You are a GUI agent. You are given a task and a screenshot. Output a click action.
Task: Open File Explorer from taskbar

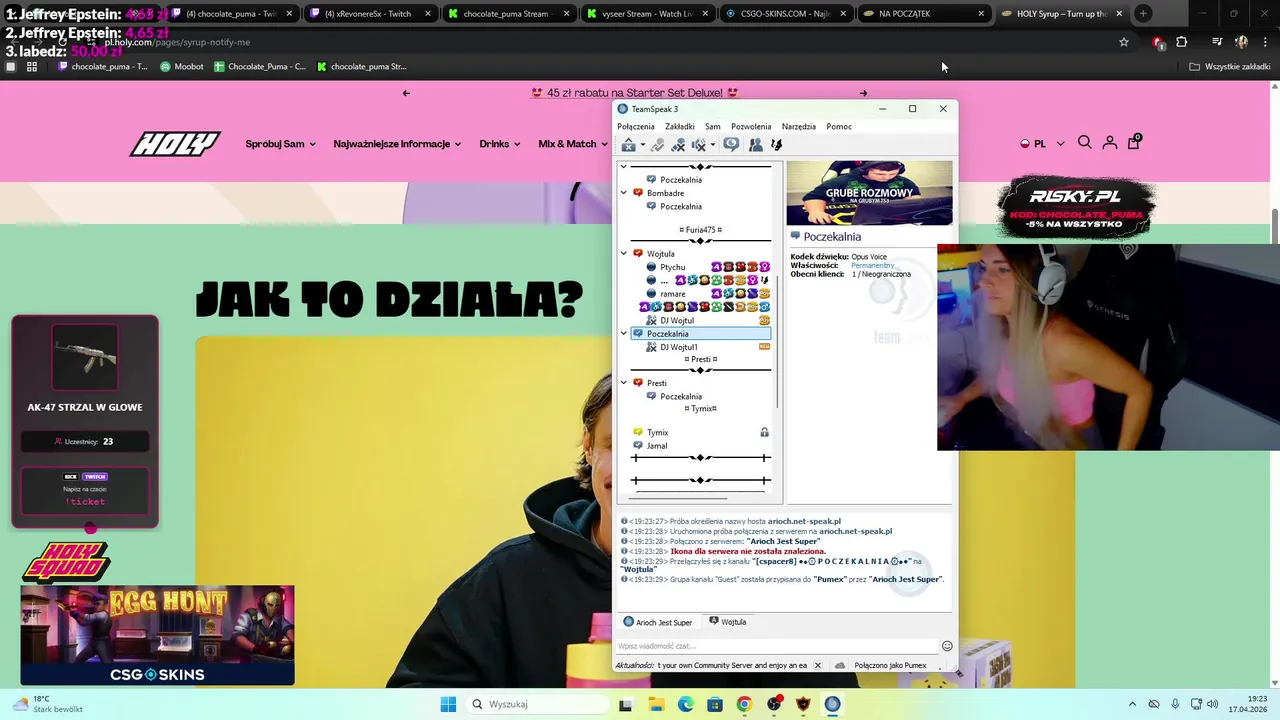pos(656,704)
